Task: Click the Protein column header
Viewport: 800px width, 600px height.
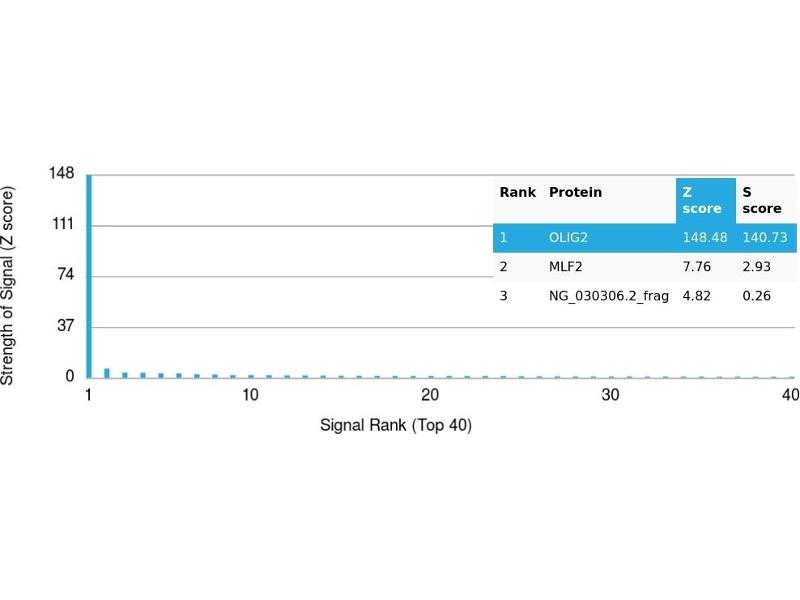Action: (x=575, y=192)
